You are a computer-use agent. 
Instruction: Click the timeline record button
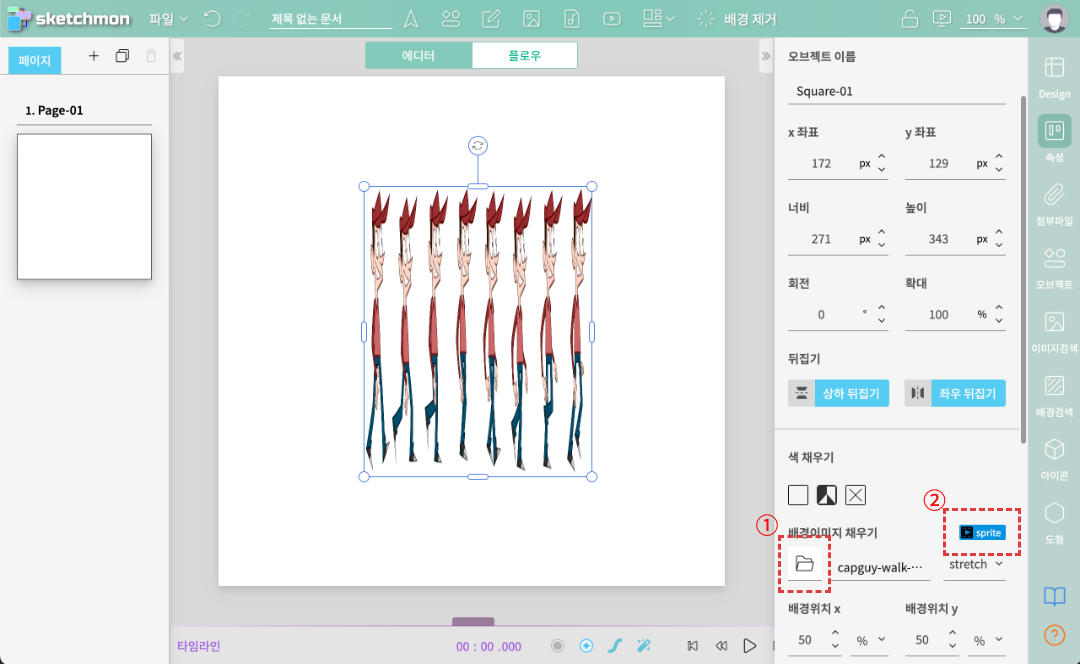(x=558, y=645)
